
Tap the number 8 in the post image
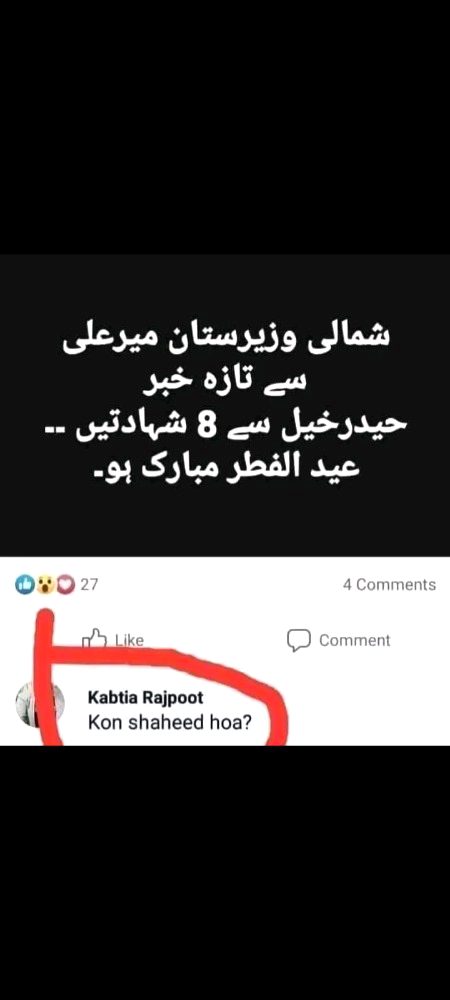204,427
